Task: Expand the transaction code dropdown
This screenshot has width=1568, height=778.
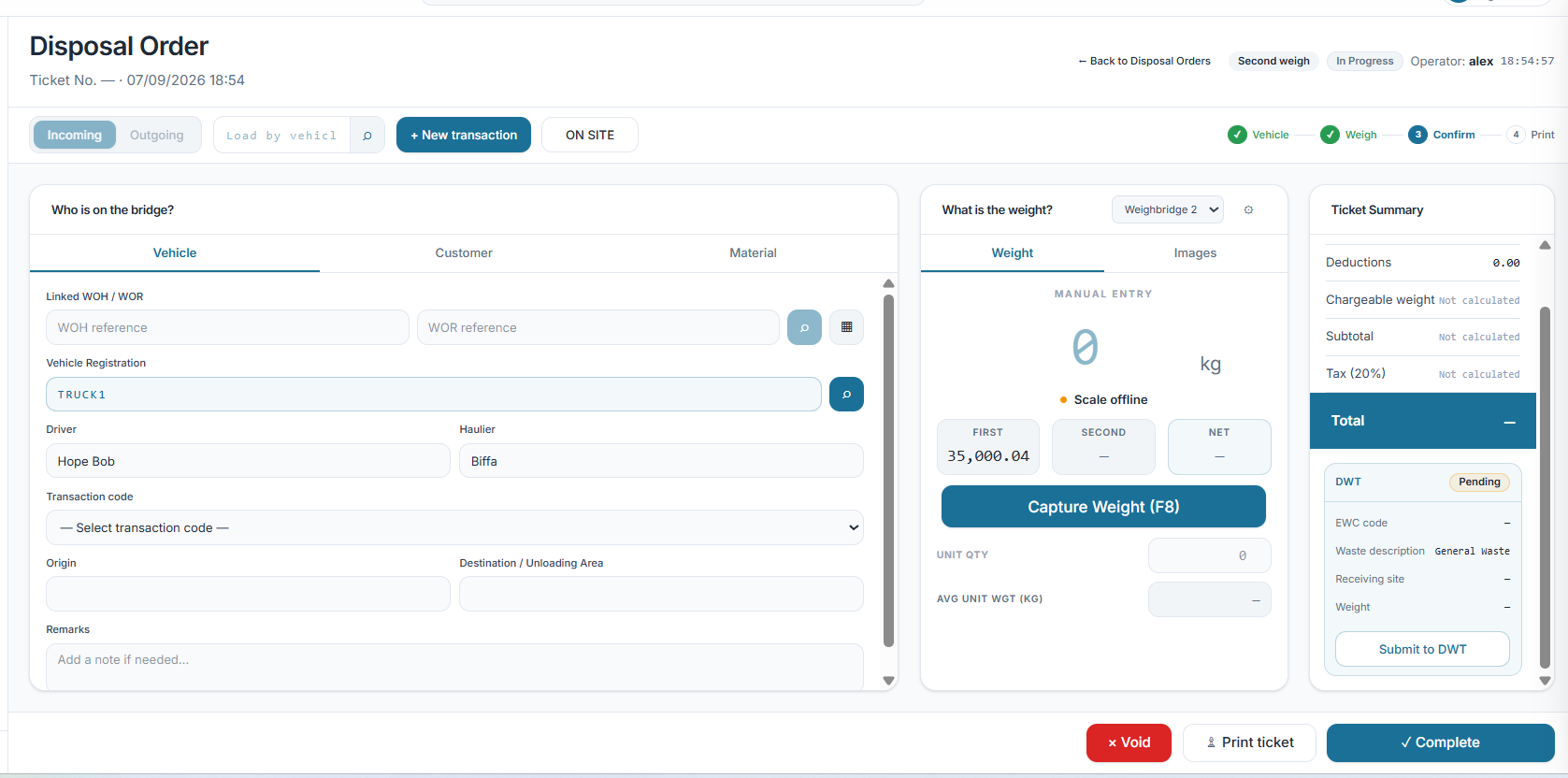Action: [454, 527]
